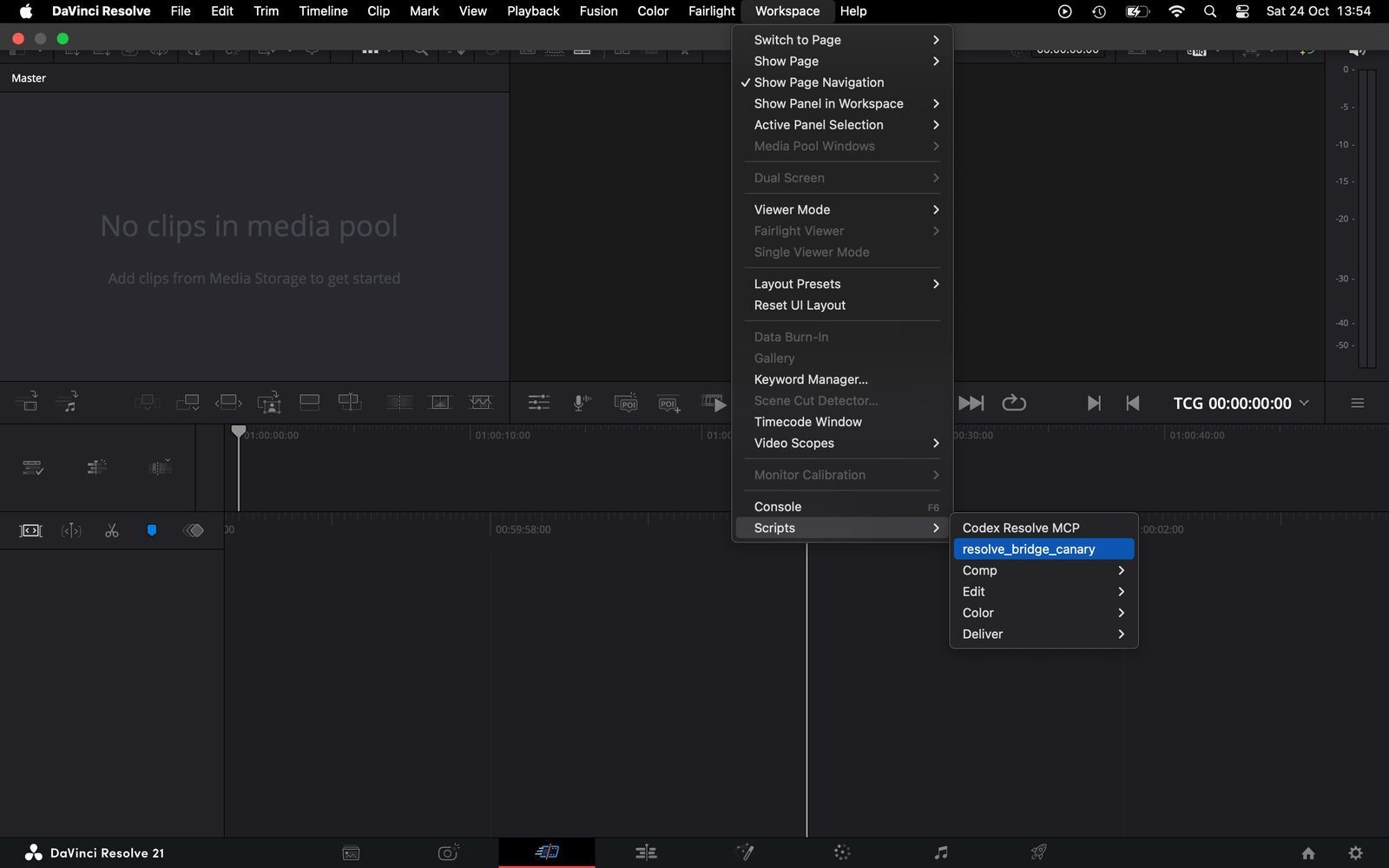Open the microphone voiceover tool
The height and width of the screenshot is (868, 1389).
582,403
